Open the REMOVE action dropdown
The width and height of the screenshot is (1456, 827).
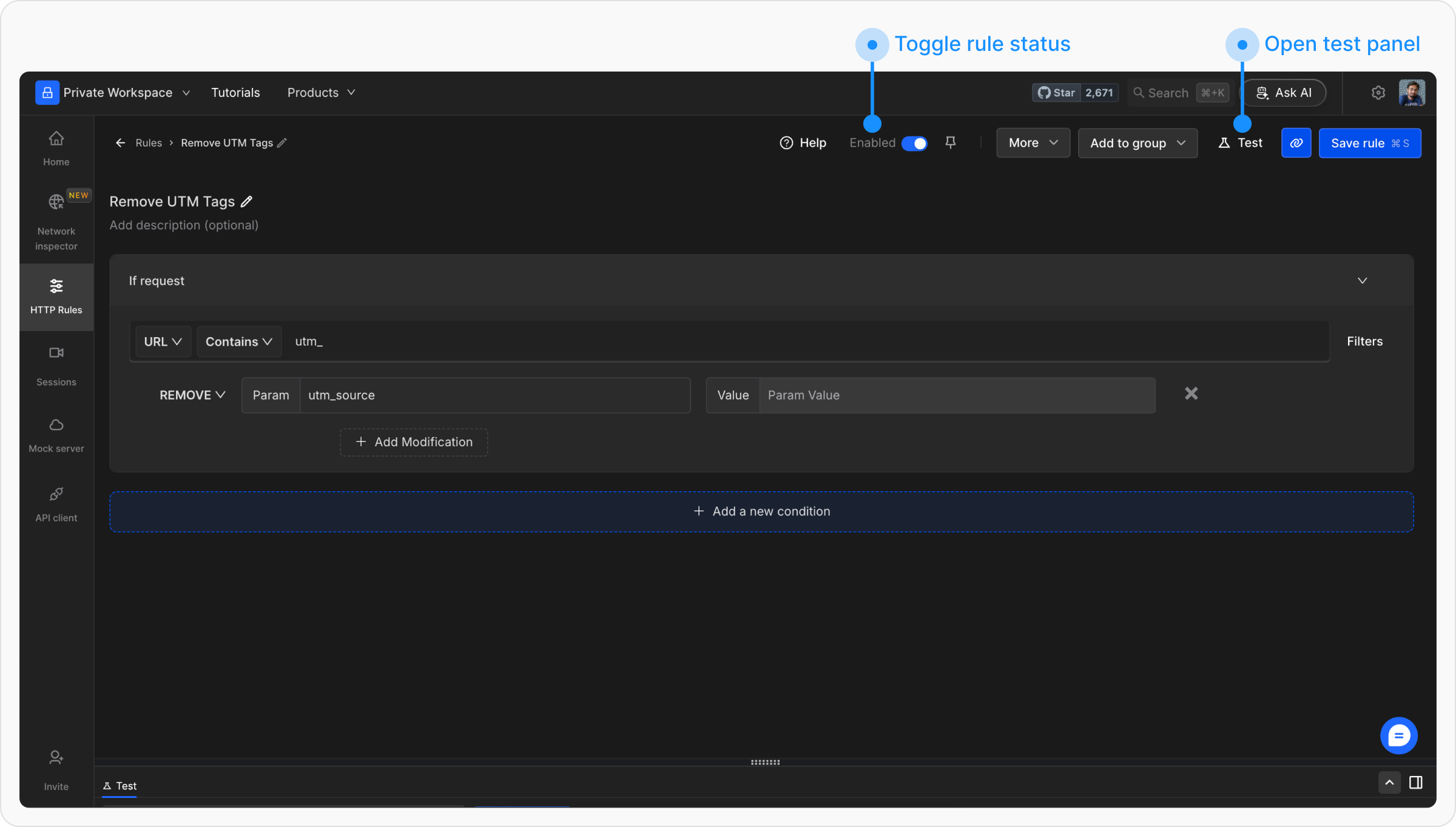tap(192, 395)
